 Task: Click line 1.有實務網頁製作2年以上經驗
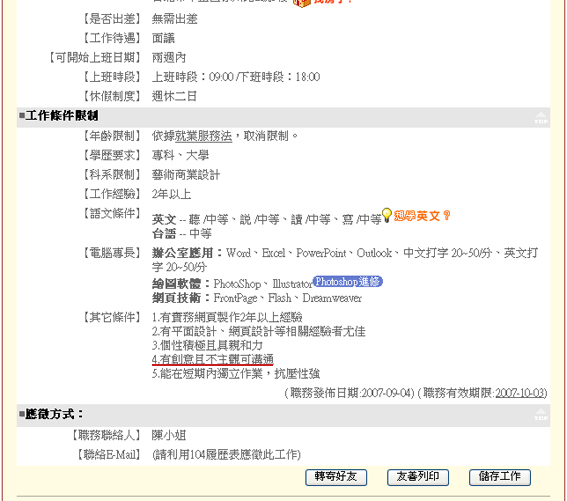227,317
